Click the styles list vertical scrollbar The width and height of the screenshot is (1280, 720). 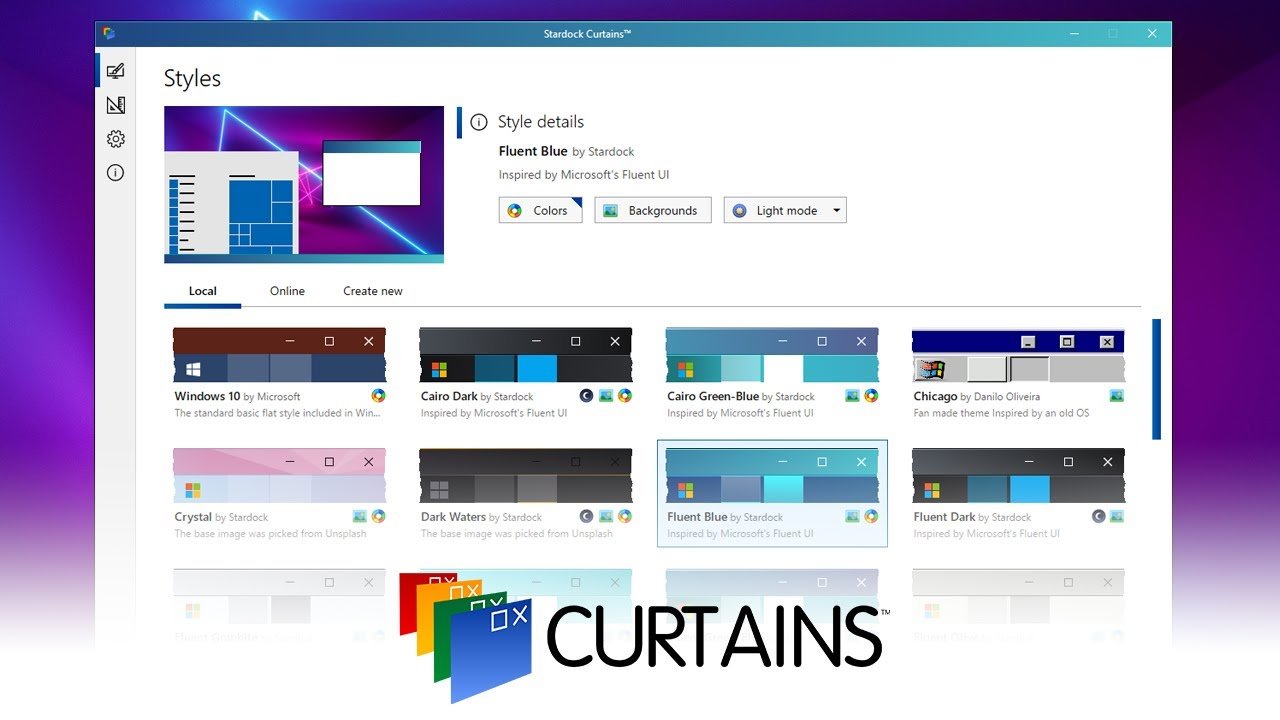pyautogui.click(x=1157, y=379)
